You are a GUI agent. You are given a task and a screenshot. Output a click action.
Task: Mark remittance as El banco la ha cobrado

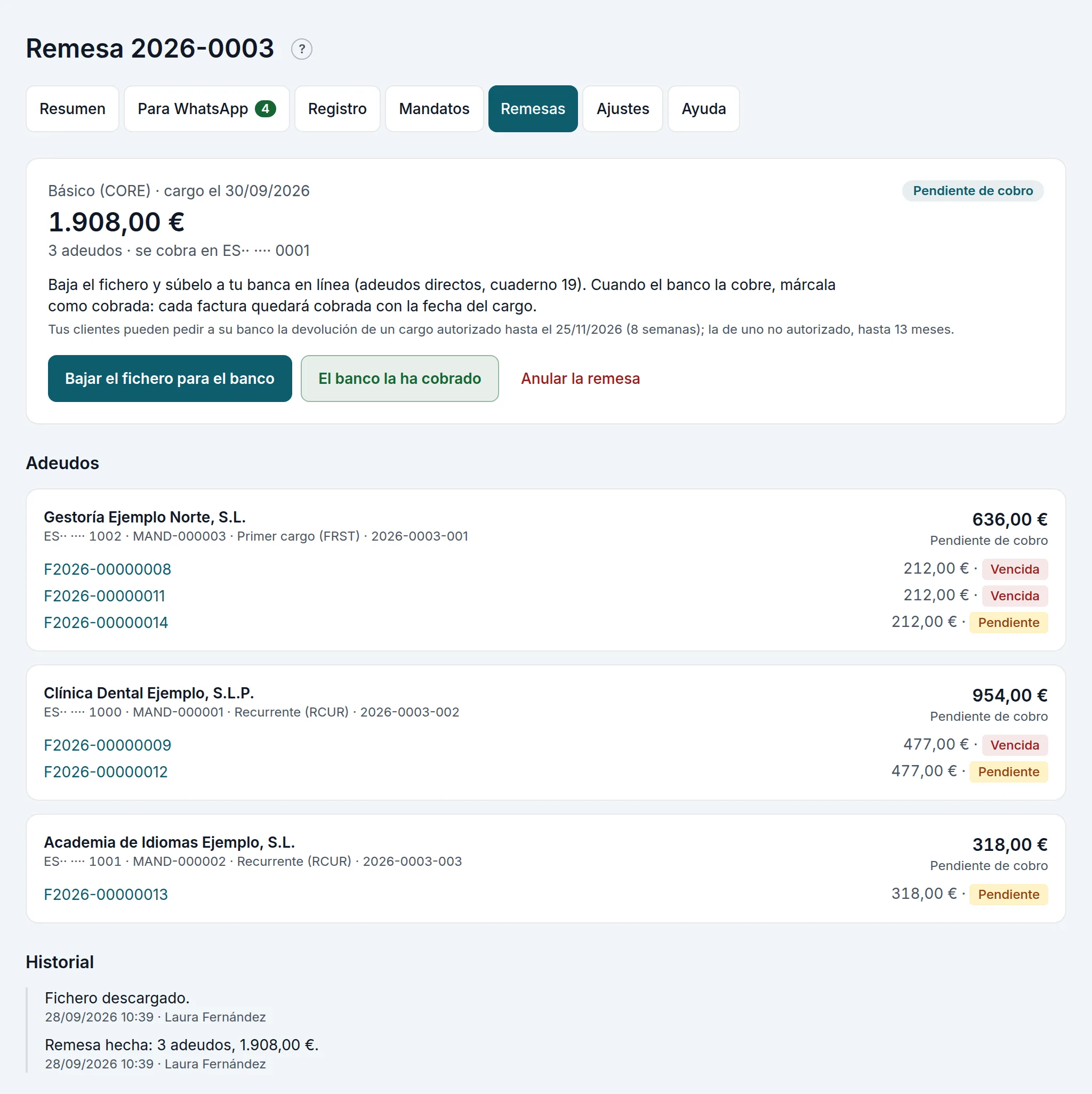tap(399, 378)
